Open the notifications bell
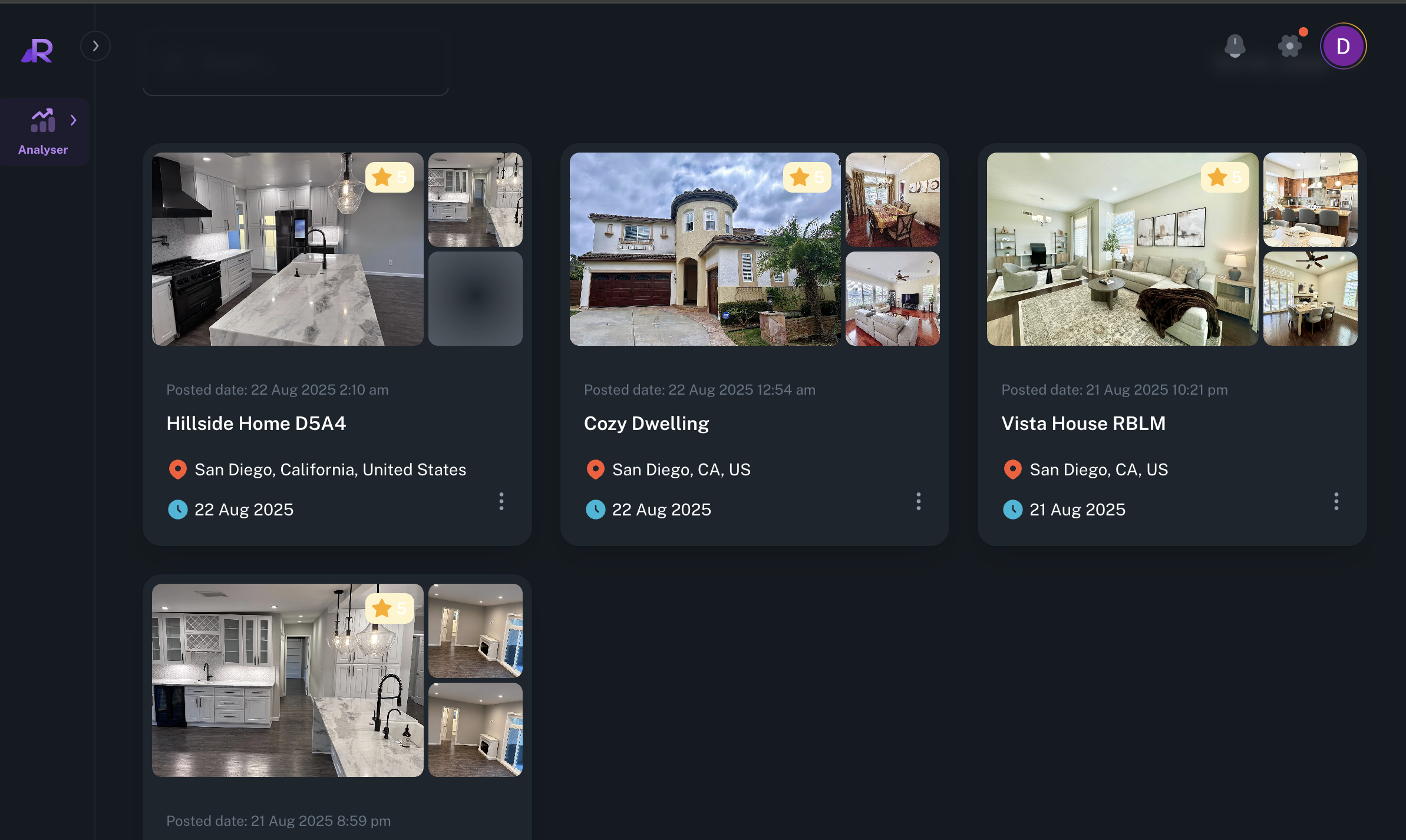1406x840 pixels. (1235, 46)
